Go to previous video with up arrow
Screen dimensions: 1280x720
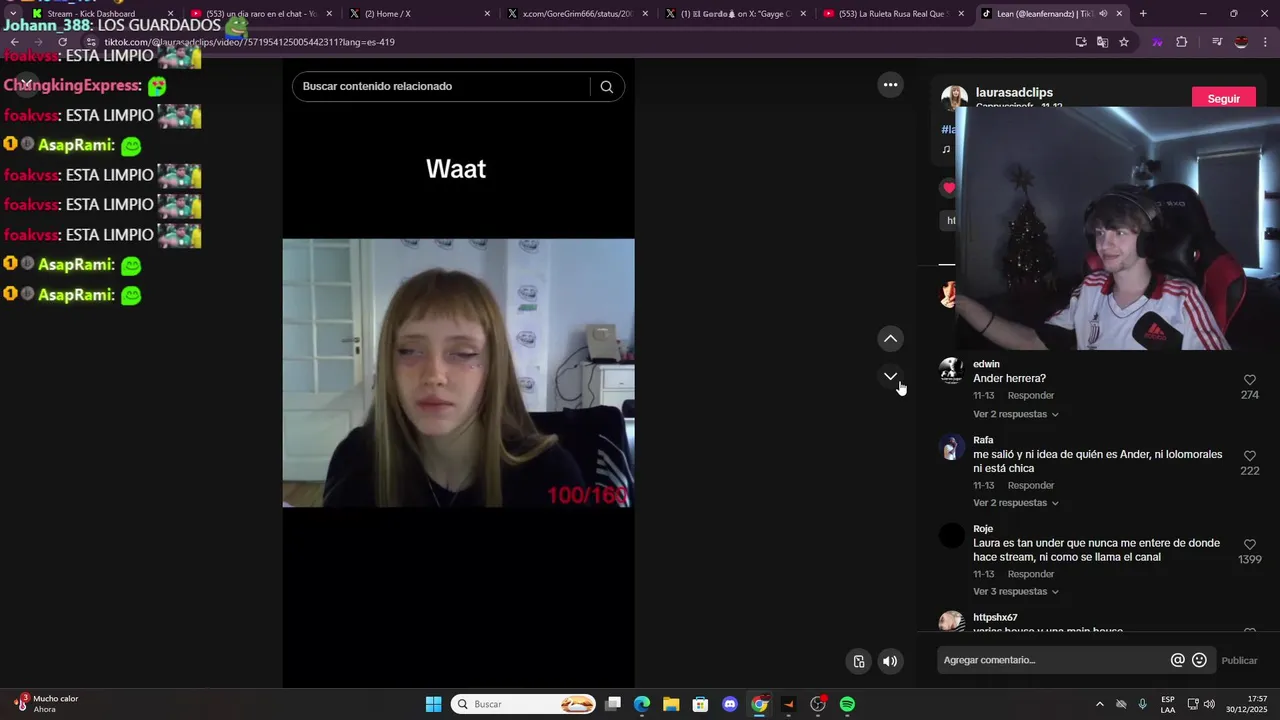click(x=890, y=339)
